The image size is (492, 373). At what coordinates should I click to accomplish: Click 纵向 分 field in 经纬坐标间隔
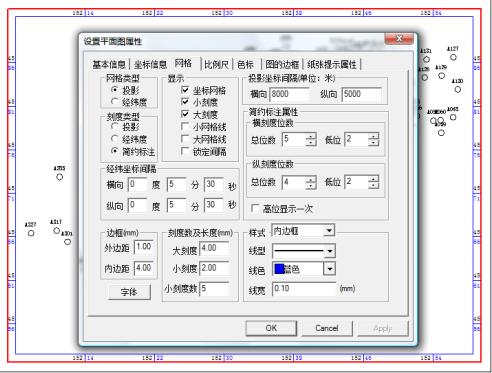point(176,205)
